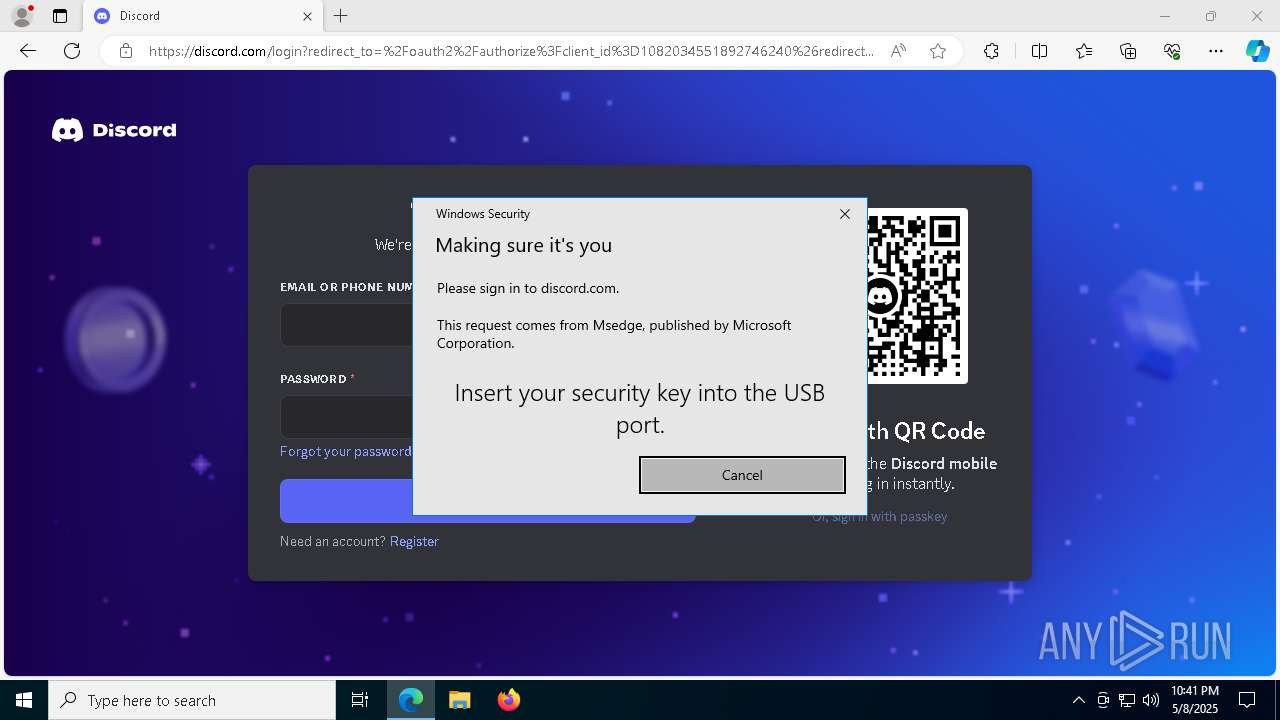Open the Register link
Viewport: 1280px width, 720px height.
(414, 541)
